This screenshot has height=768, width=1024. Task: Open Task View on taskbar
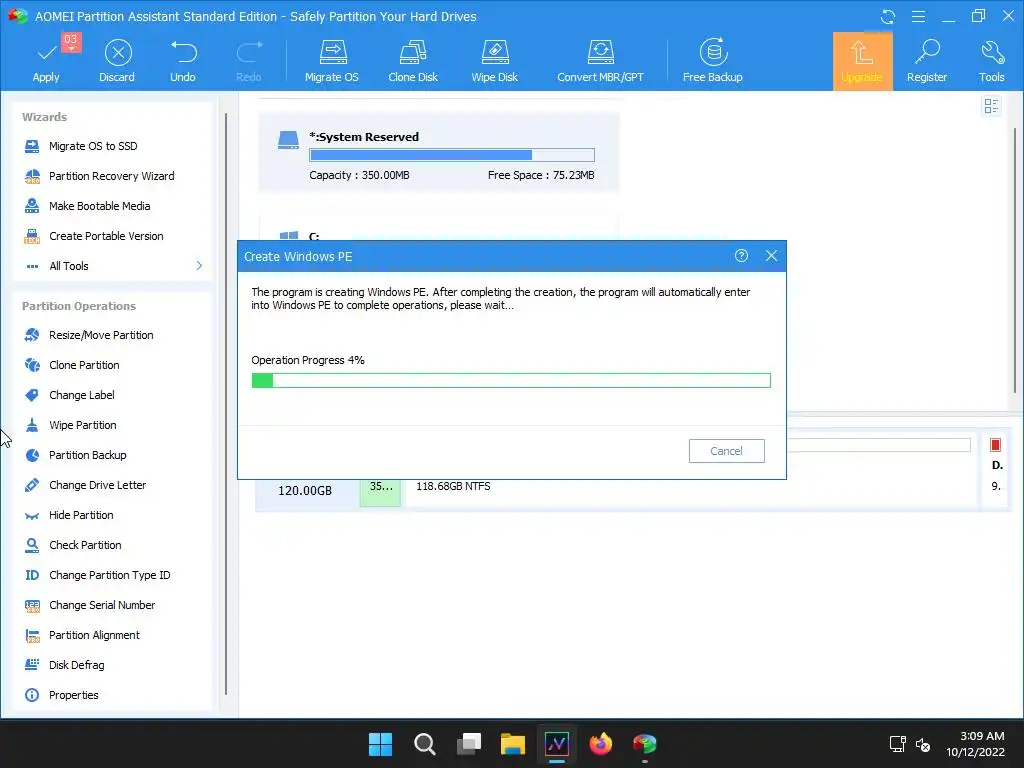469,744
